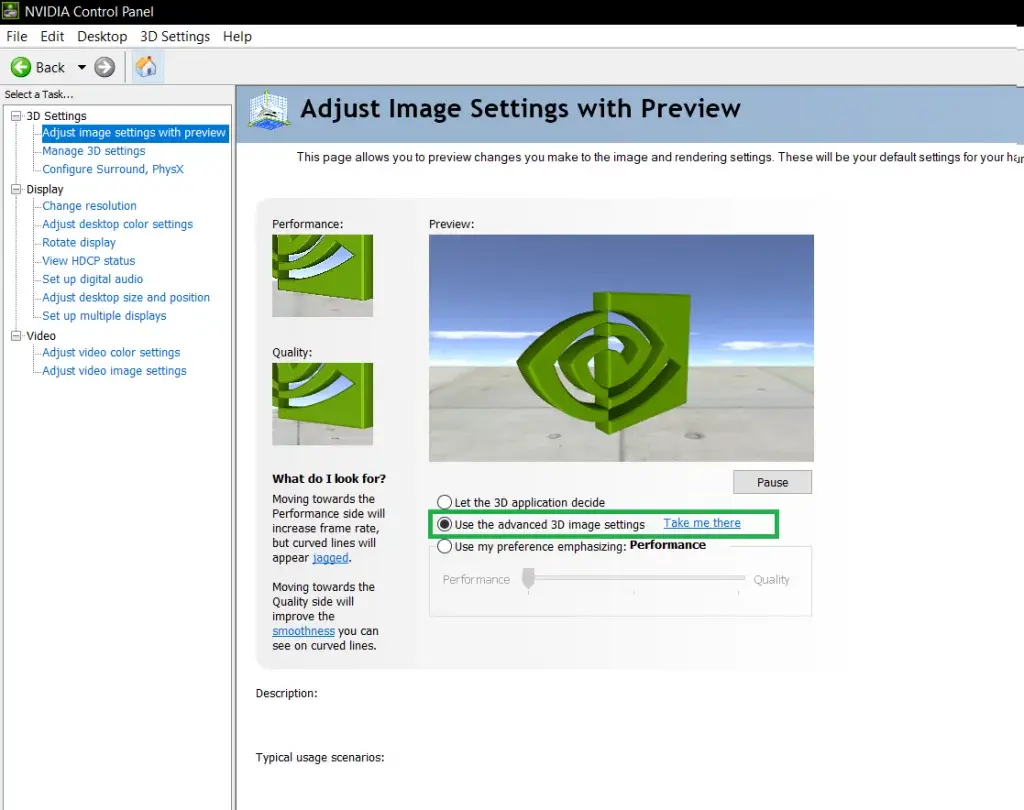
Task: Open Adjust video image settings
Action: 114,370
